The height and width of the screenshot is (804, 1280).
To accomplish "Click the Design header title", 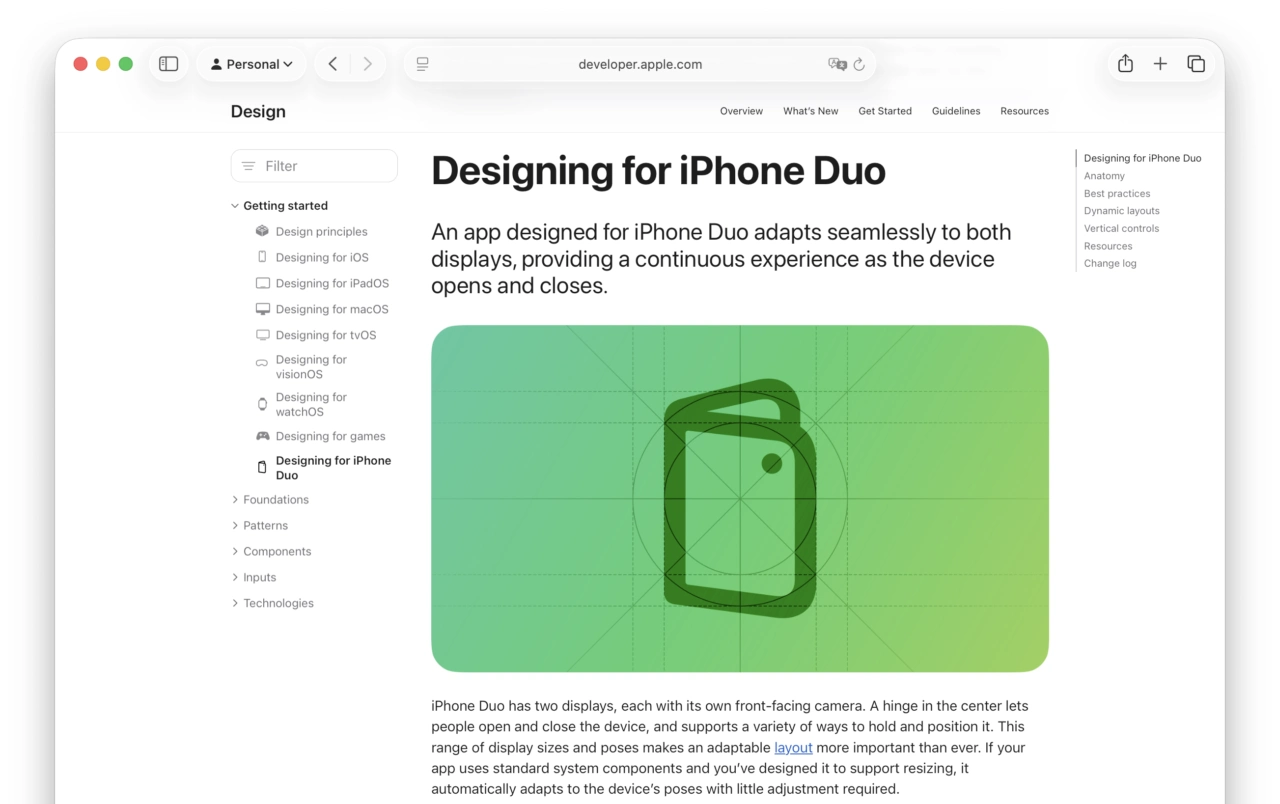I will coord(258,111).
